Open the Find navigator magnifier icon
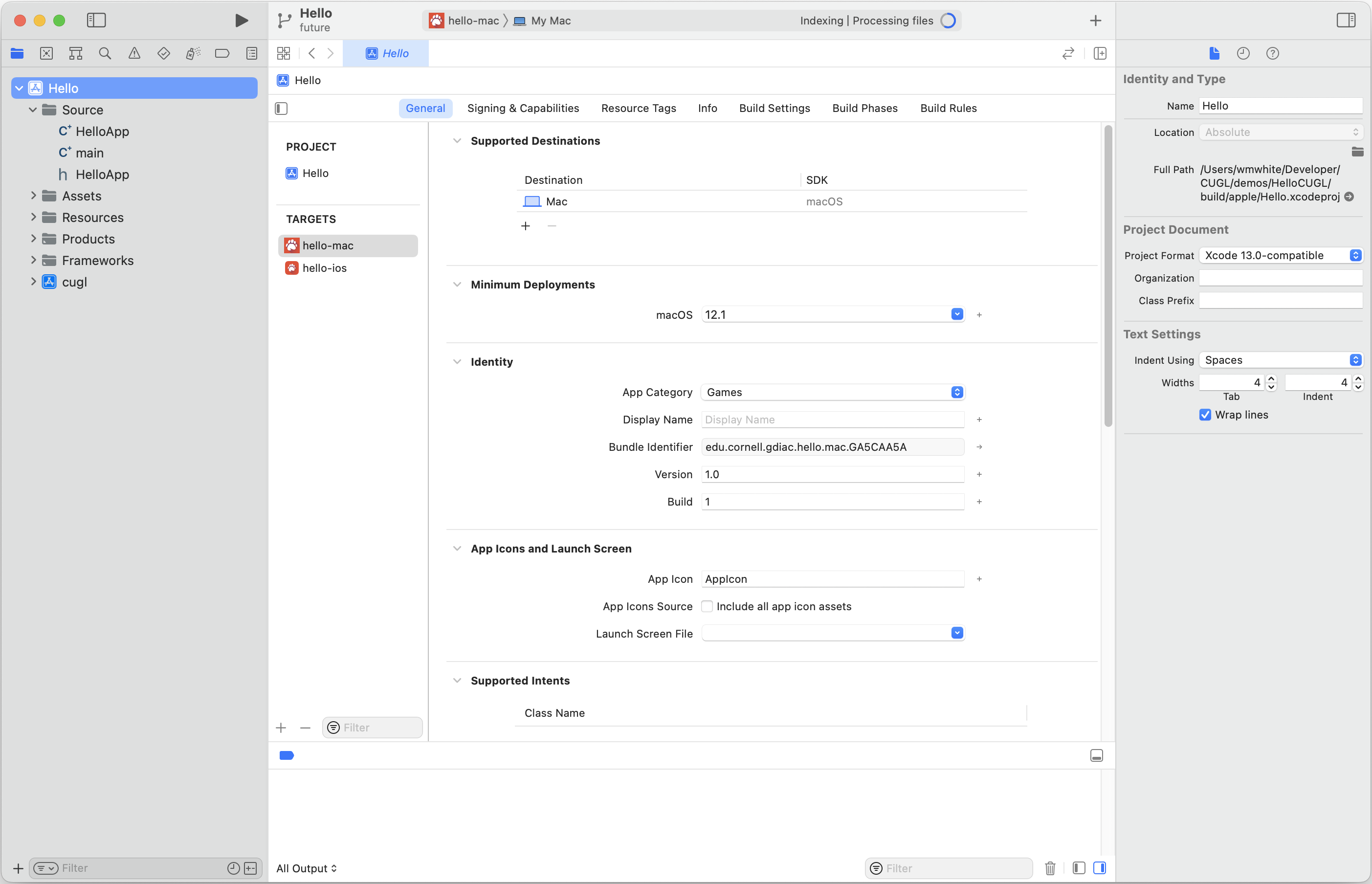1372x884 pixels. [105, 53]
